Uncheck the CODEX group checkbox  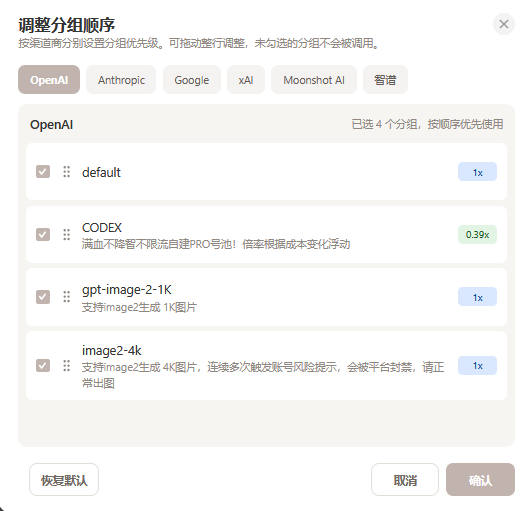43,234
